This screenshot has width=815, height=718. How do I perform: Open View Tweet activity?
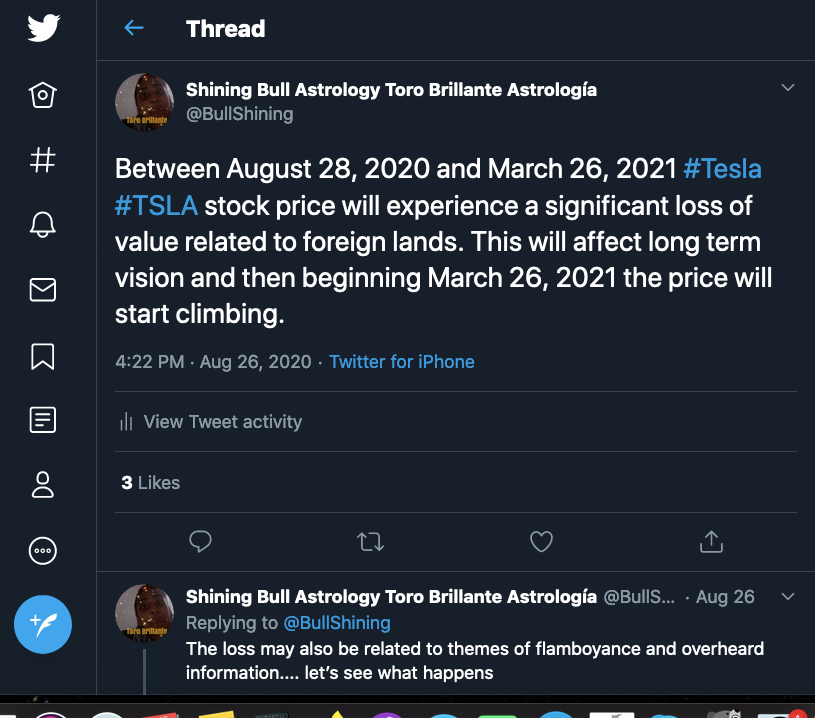coord(222,421)
